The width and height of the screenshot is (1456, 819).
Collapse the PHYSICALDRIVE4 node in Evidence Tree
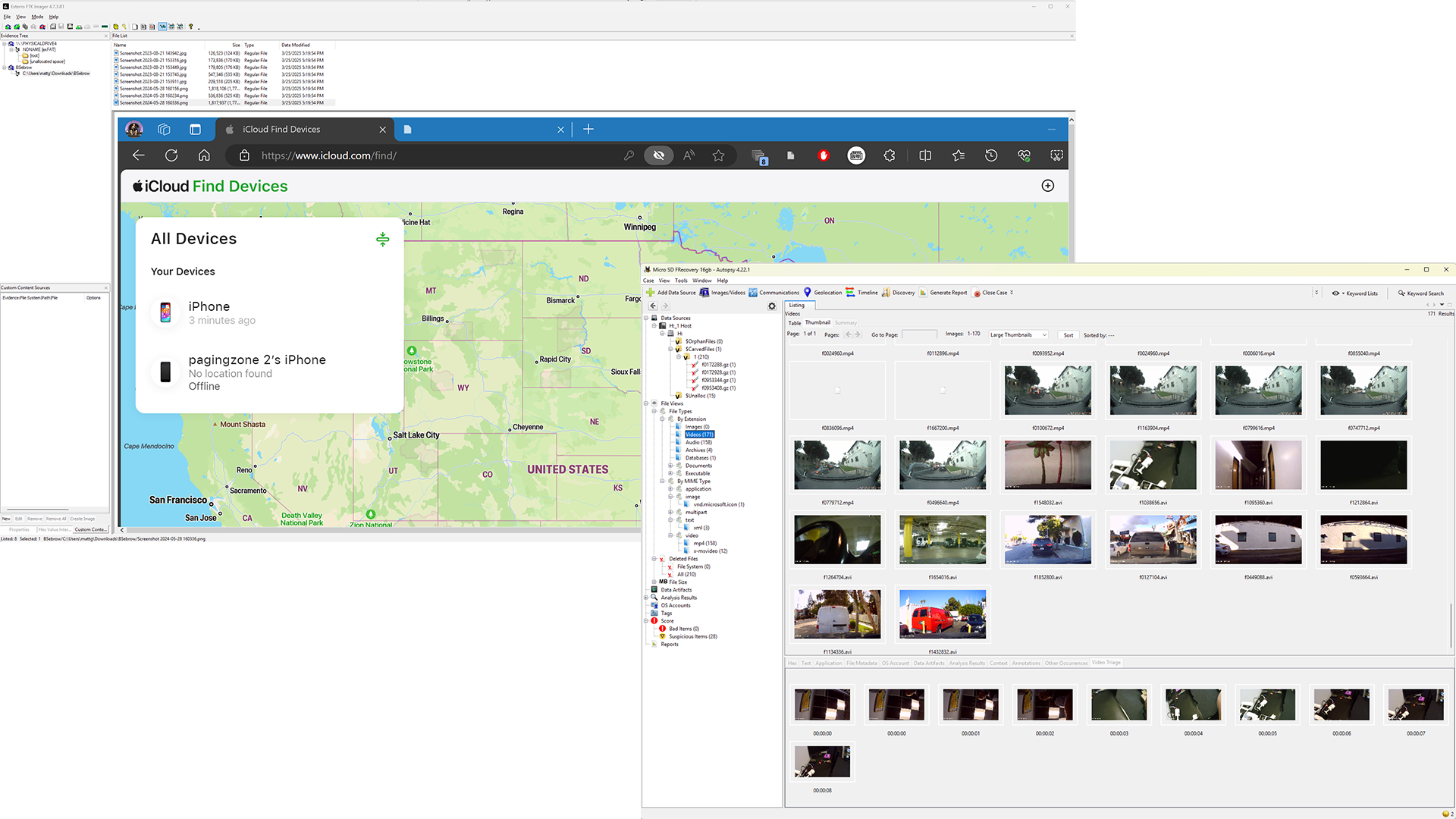coord(4,44)
